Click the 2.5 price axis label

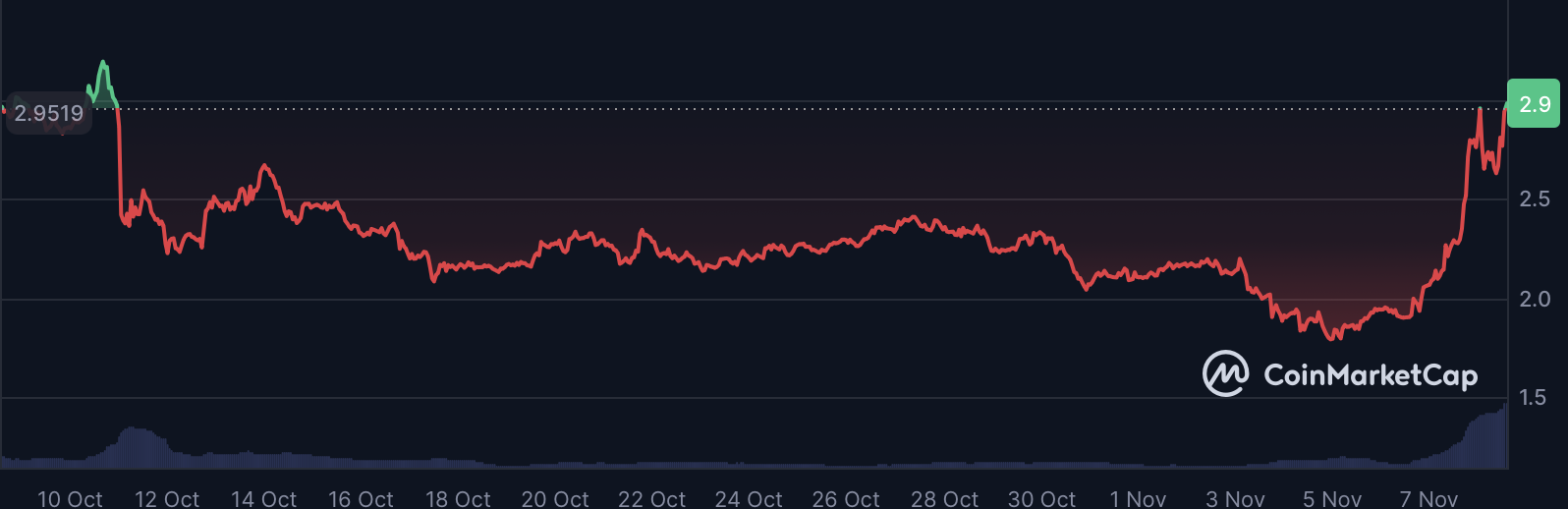(1534, 199)
